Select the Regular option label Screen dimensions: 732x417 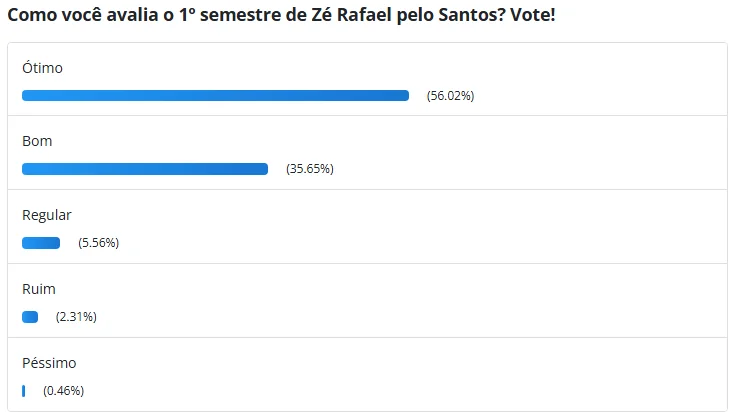point(47,215)
